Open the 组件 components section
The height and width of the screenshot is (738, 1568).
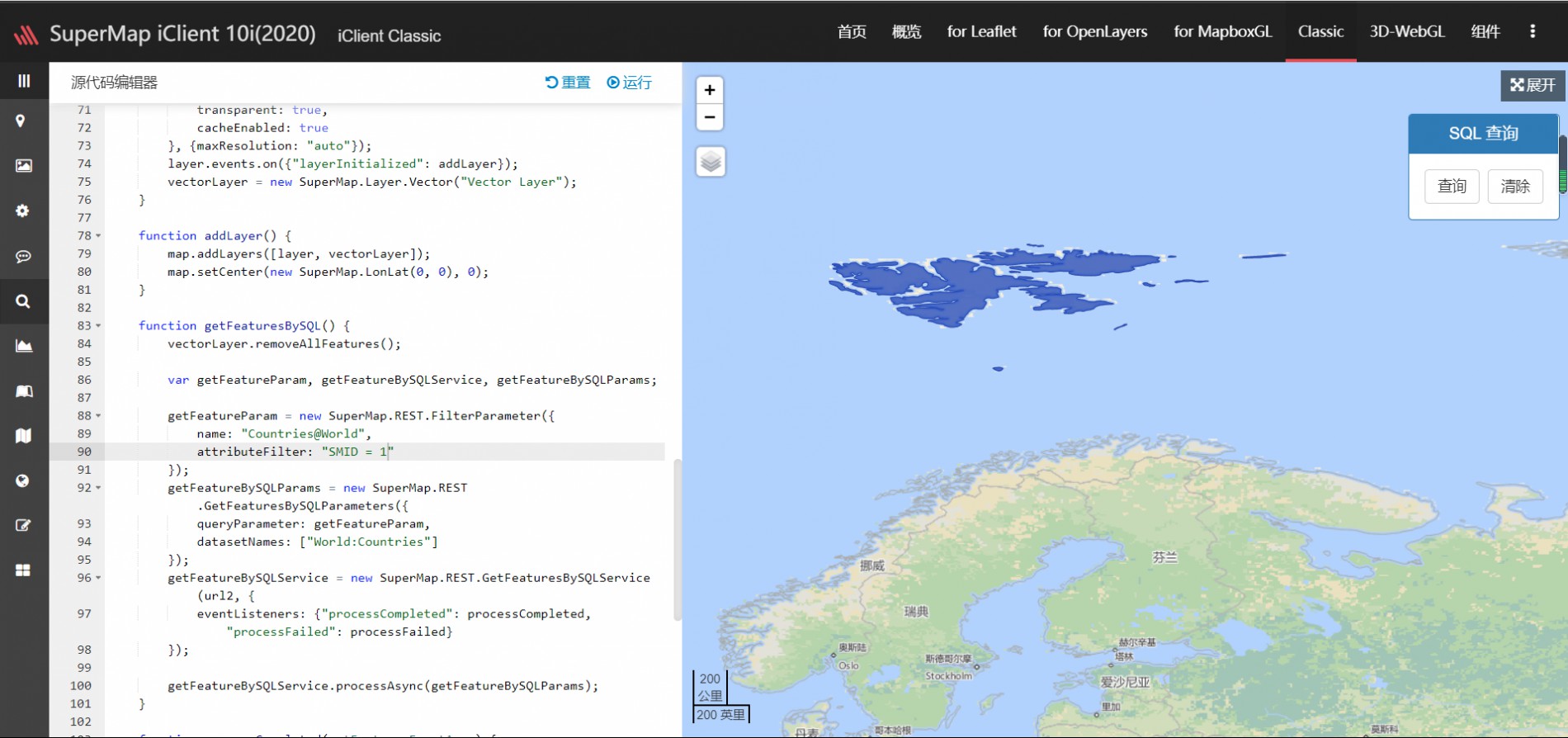1485,31
